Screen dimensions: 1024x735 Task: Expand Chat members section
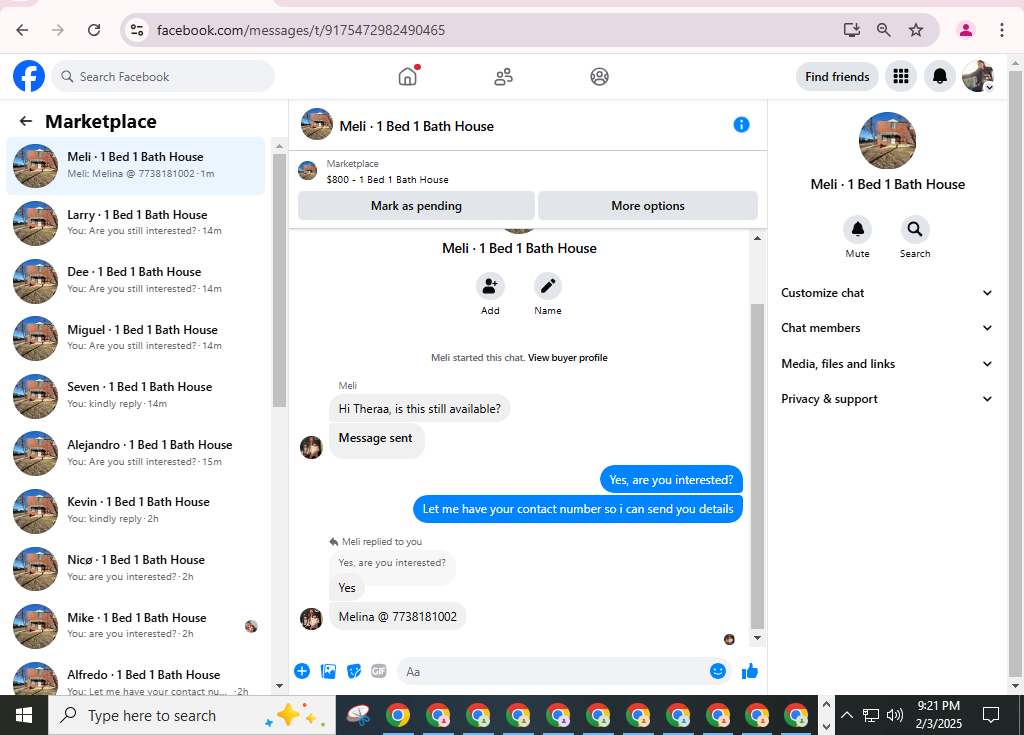(x=887, y=328)
